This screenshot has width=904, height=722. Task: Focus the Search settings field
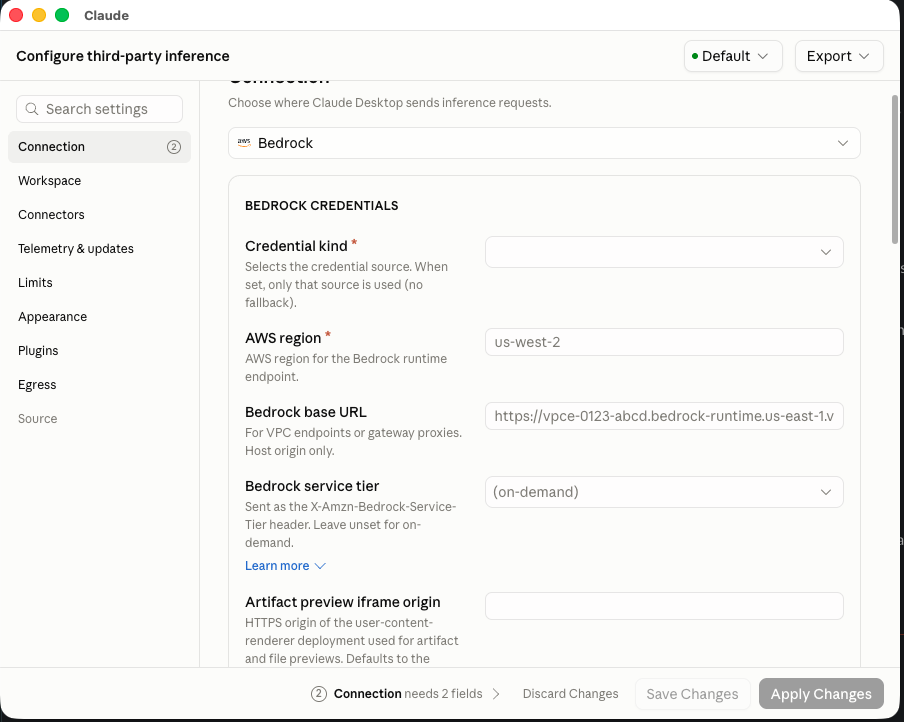pos(99,109)
